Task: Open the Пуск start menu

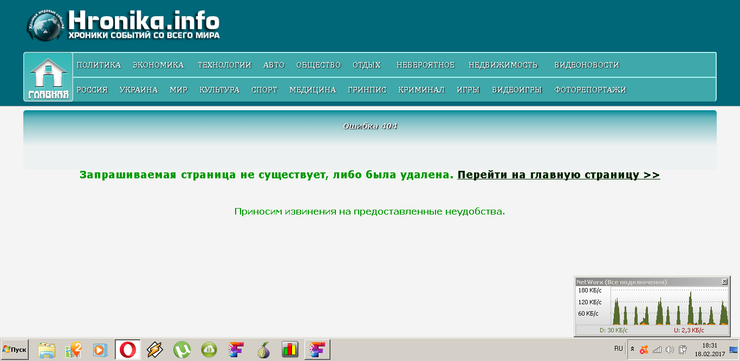Action: 15,350
